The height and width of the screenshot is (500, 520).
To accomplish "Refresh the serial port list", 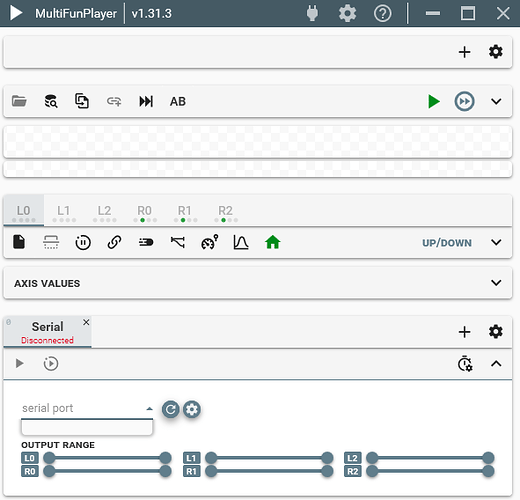I will 171,409.
